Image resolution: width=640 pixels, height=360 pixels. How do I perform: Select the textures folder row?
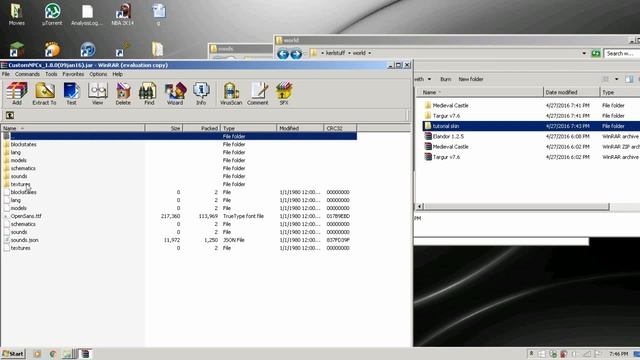coord(180,184)
